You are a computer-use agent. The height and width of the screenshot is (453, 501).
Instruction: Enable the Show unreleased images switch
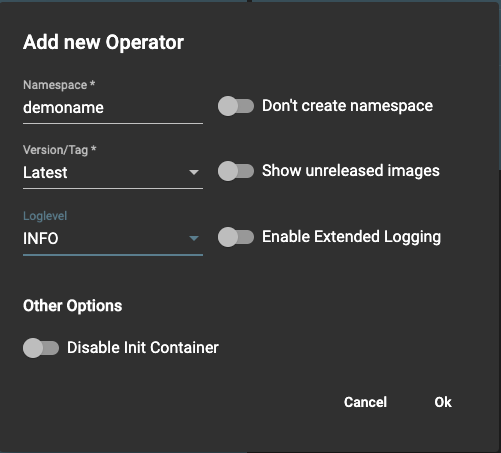tap(236, 171)
